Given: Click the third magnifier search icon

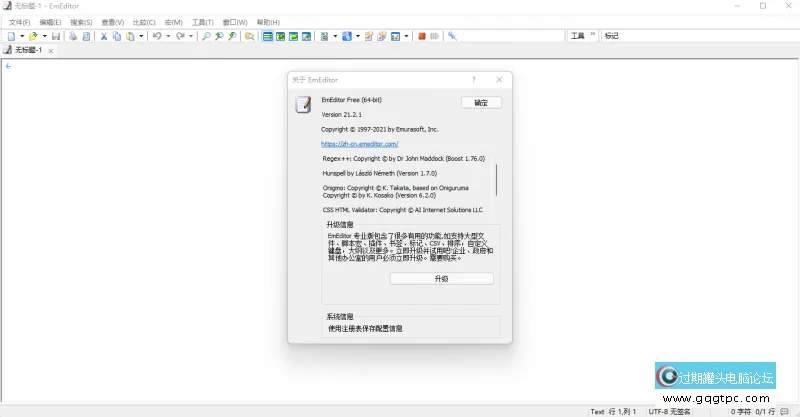Looking at the screenshot, I should (232, 36).
